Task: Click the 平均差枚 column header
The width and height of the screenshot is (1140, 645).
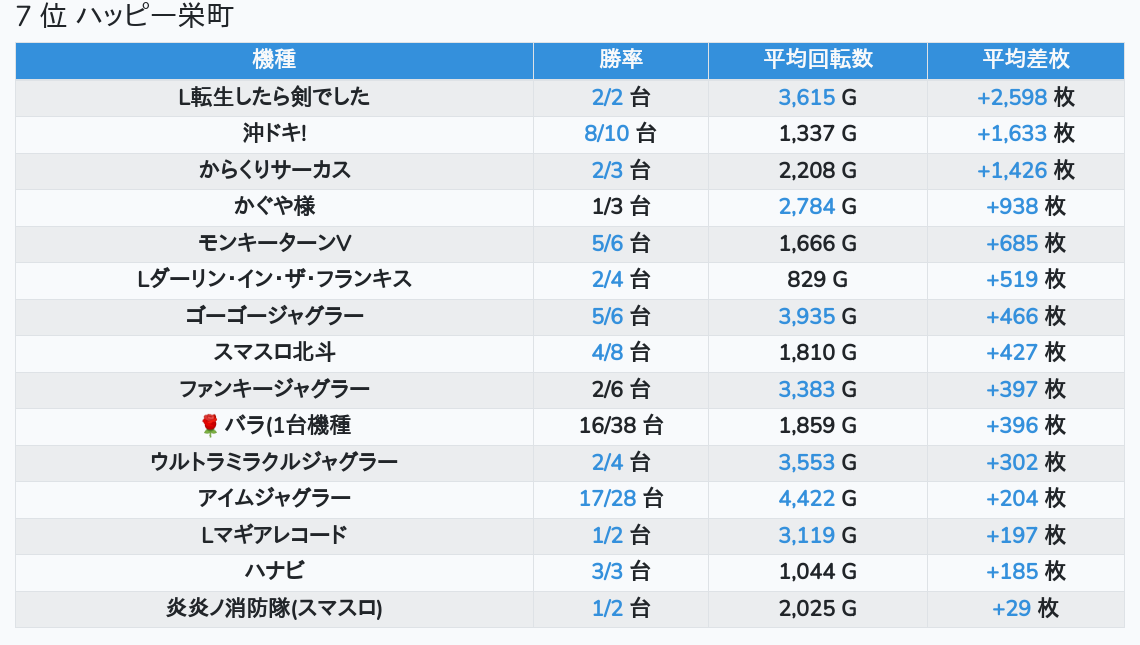Action: coord(1026,60)
